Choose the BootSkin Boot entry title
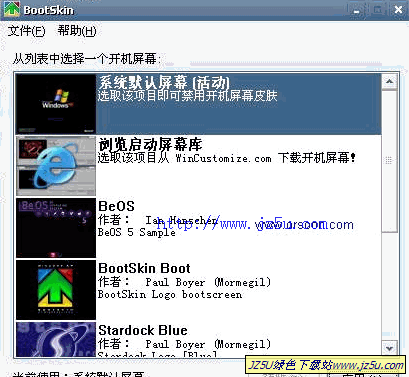 144,268
